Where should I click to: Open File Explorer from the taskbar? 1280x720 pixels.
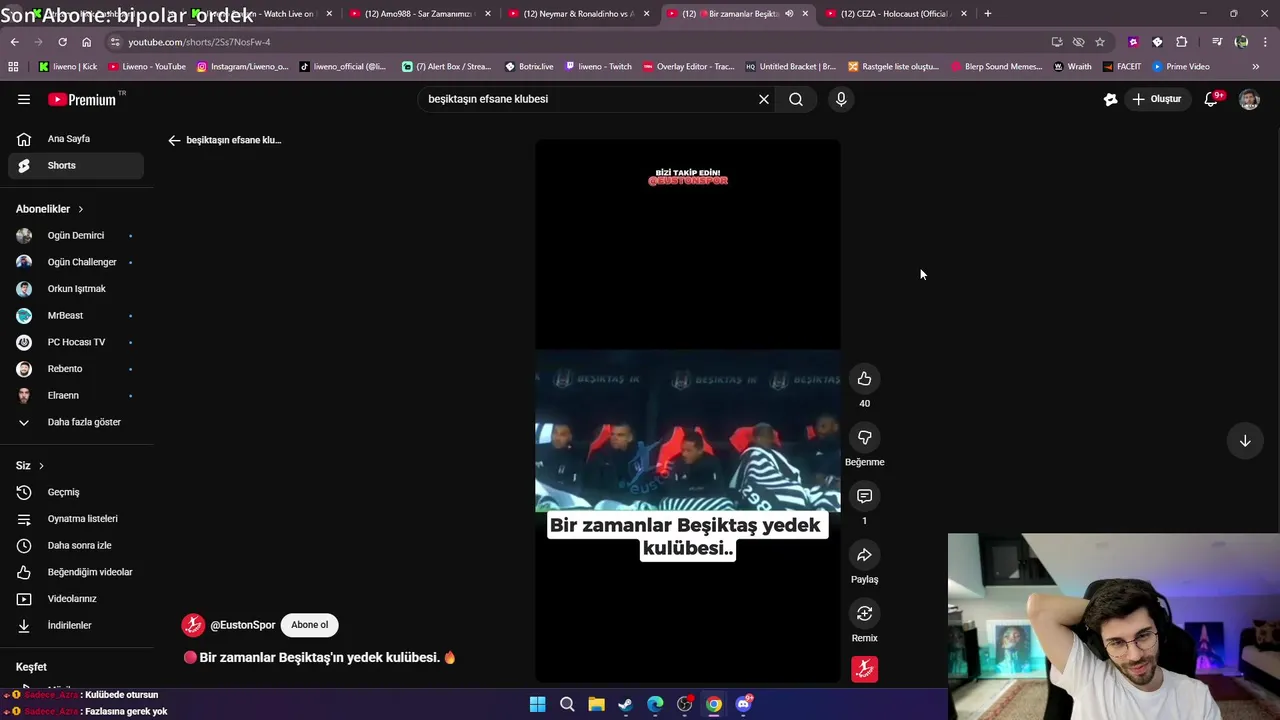[596, 704]
